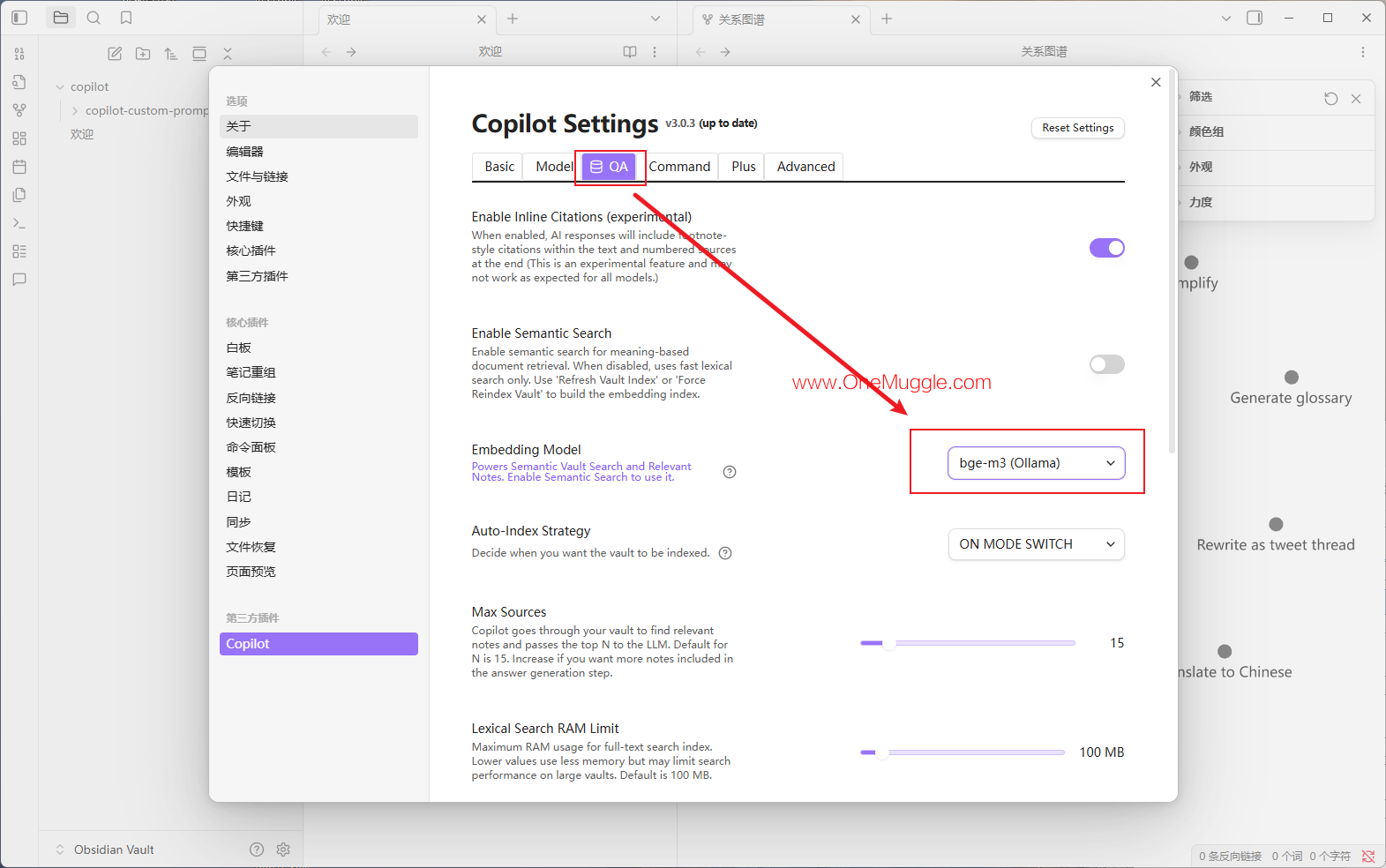Collapse the copilot folder
Screen dimensions: 1386x868
(x=60, y=86)
